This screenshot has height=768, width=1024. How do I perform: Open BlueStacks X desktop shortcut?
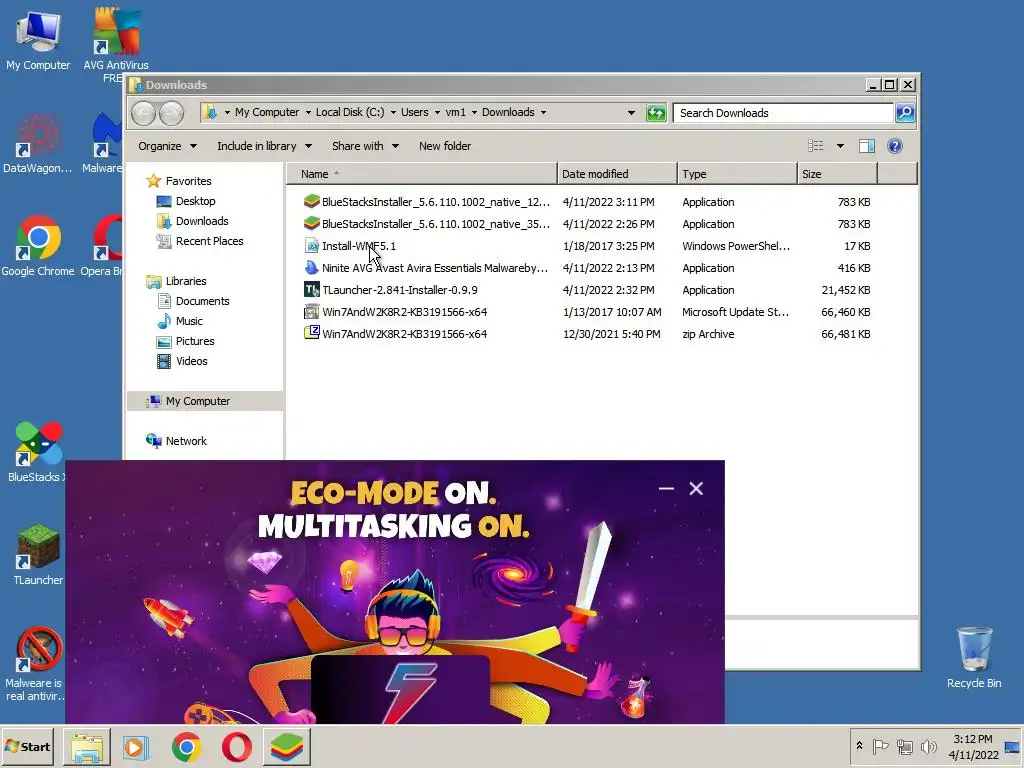[38, 452]
